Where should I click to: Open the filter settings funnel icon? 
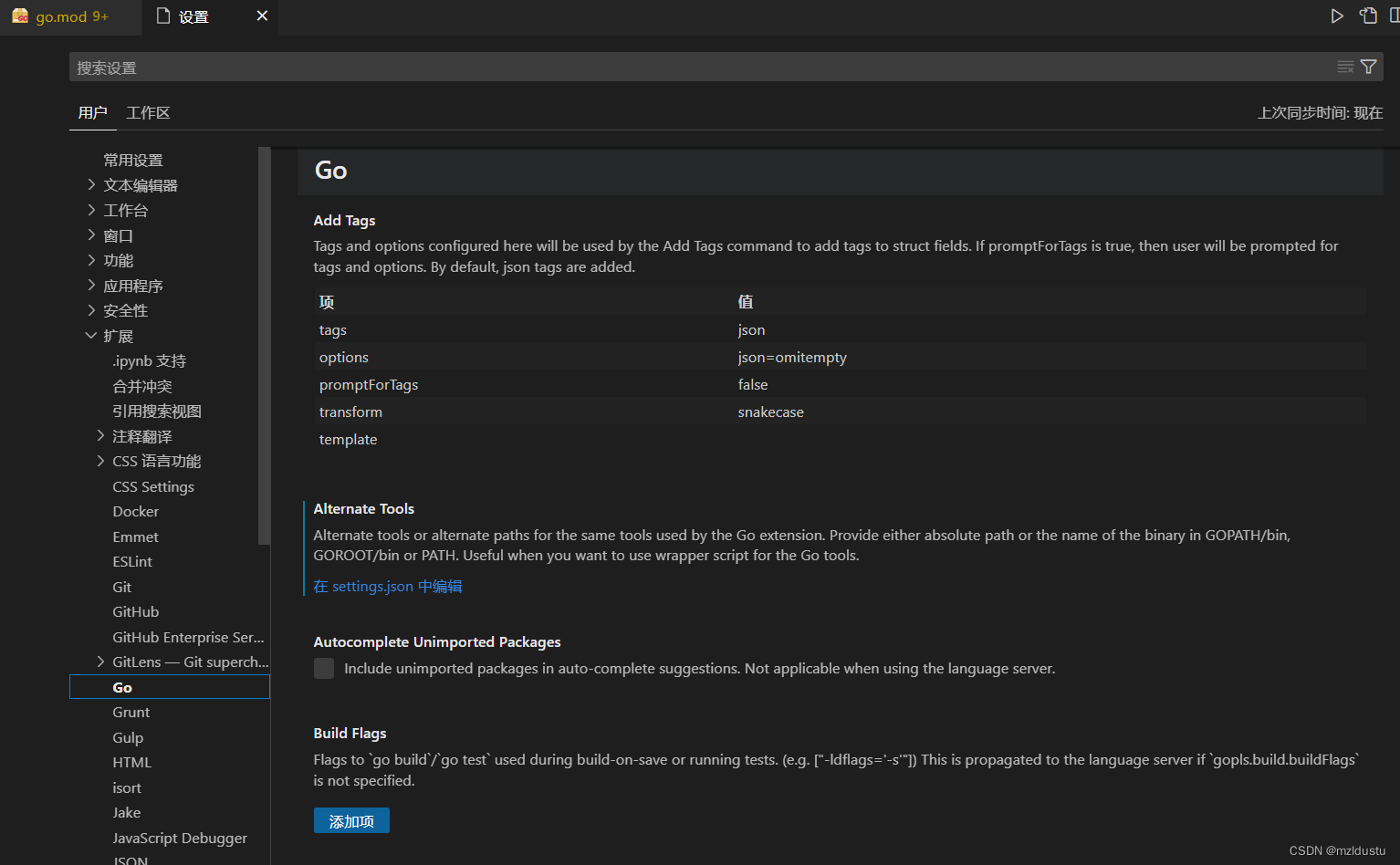[x=1369, y=67]
